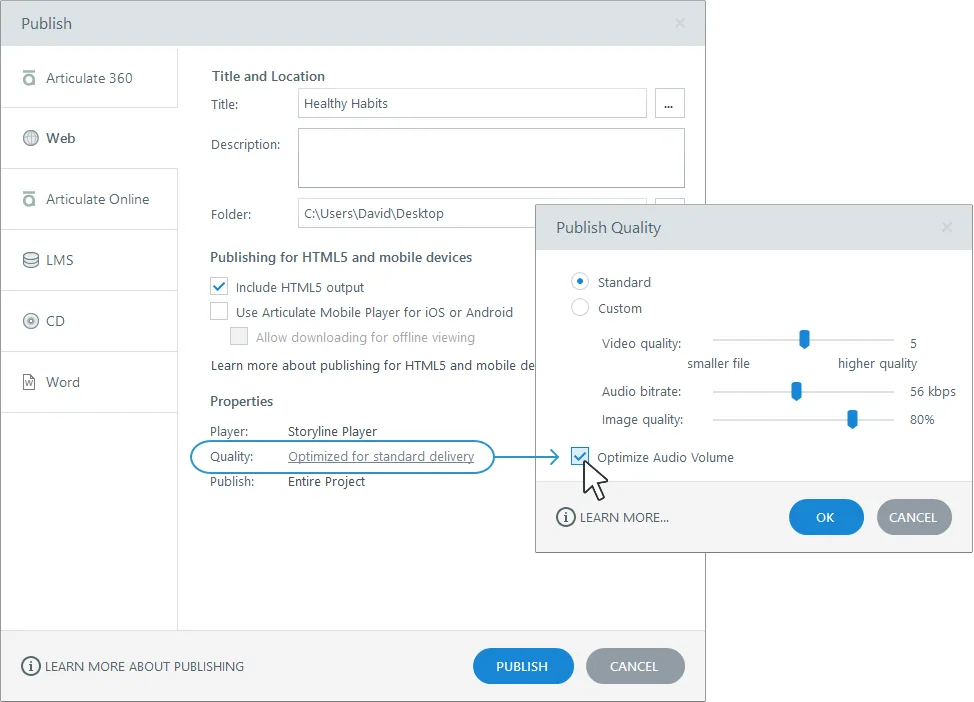Toggle Optimize Audio Volume checkbox
This screenshot has width=974, height=702.
[580, 457]
